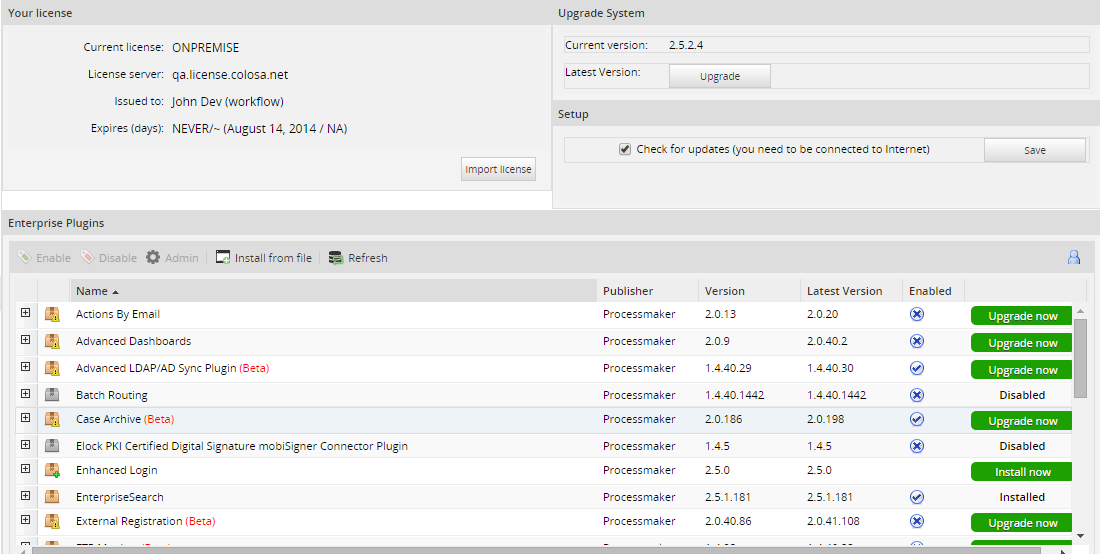Viewport: 1100px width, 554px height.
Task: Click the Latest Version column header
Action: 845,291
